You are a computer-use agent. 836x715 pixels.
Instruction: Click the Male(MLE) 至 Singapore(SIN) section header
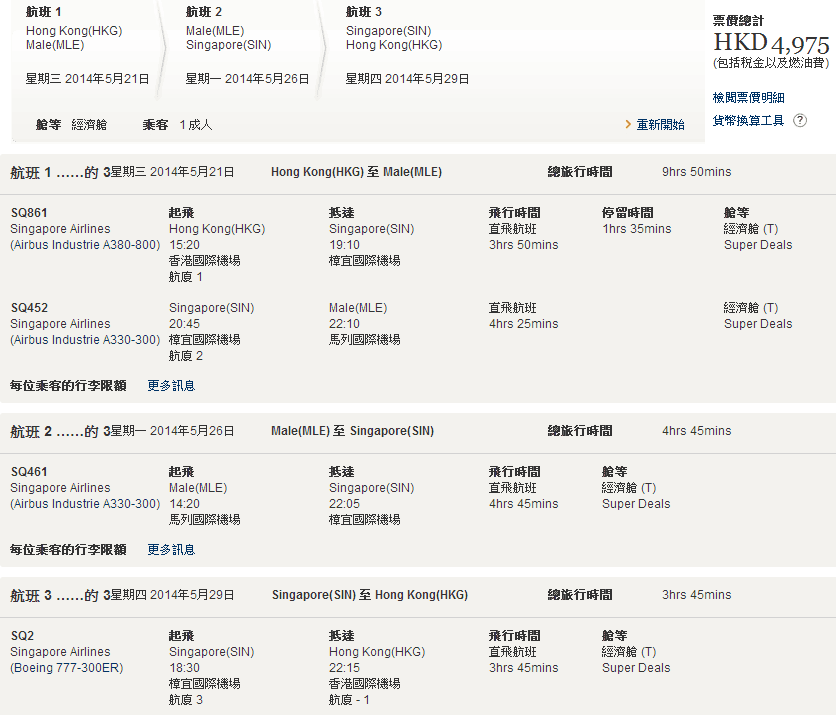click(352, 431)
